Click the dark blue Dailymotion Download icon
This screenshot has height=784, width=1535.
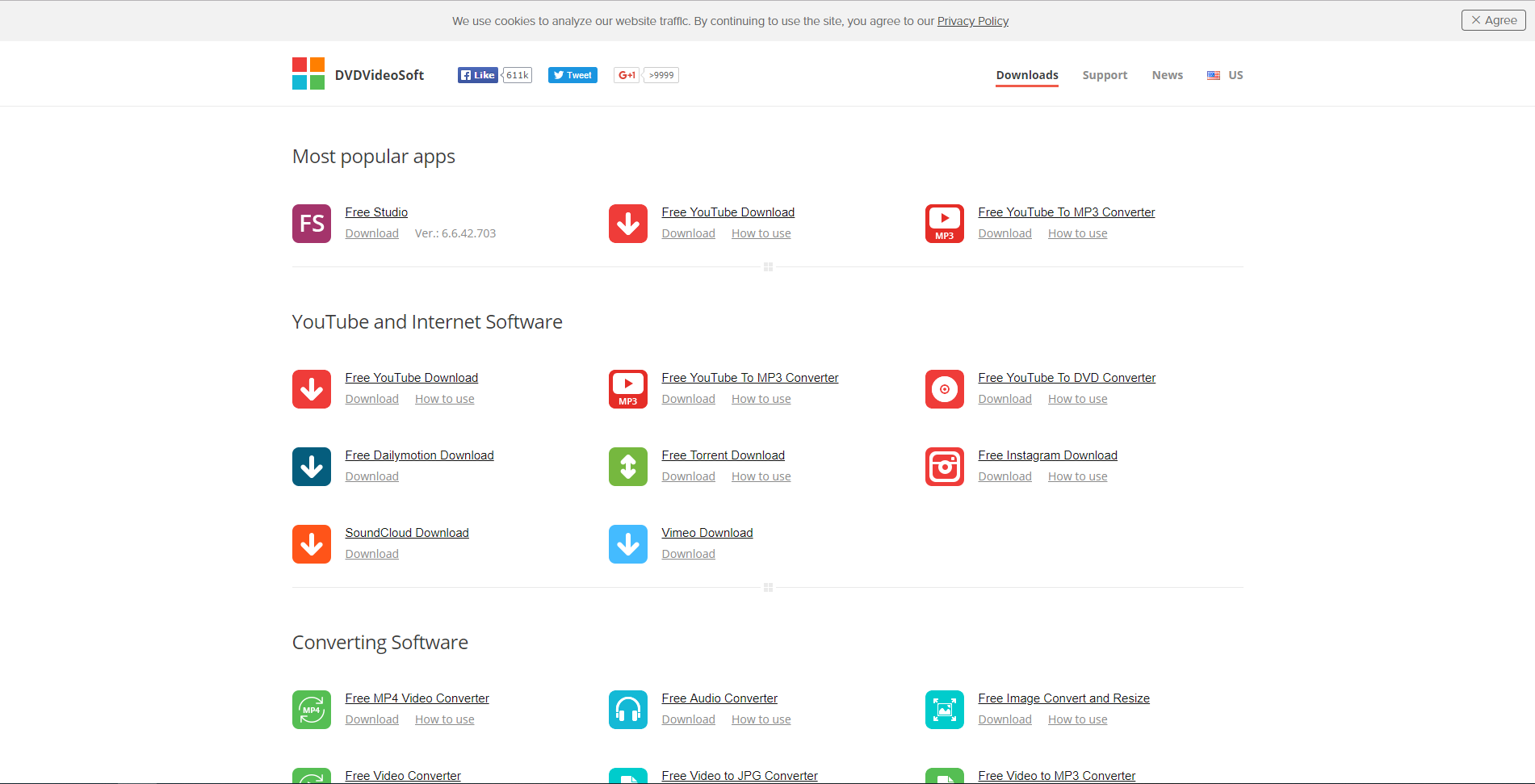[311, 467]
